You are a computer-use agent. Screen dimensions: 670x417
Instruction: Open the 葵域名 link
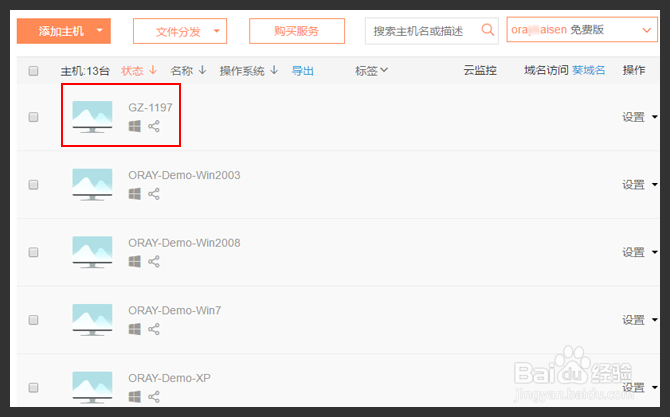tap(588, 70)
